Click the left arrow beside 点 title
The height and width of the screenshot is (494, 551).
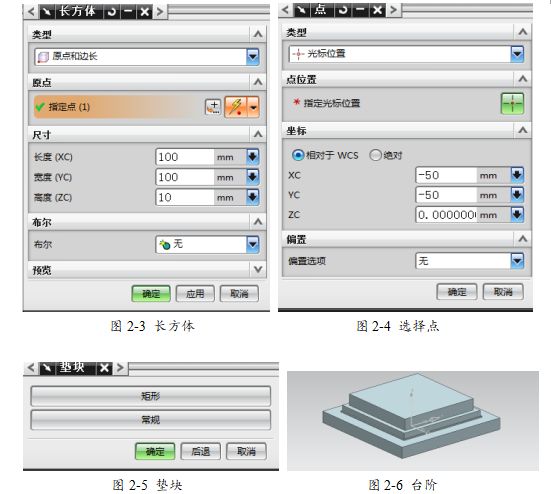(285, 10)
